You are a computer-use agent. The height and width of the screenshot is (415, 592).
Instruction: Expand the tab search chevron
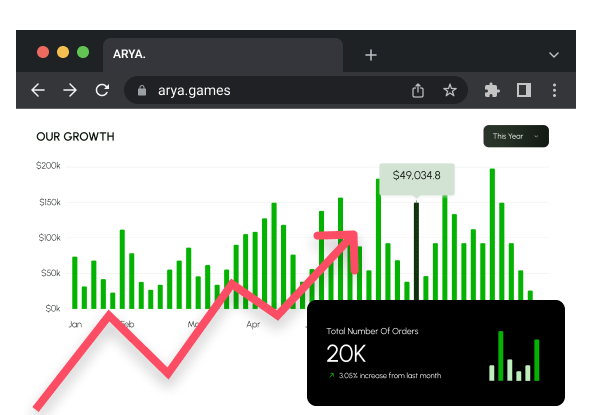point(553,55)
